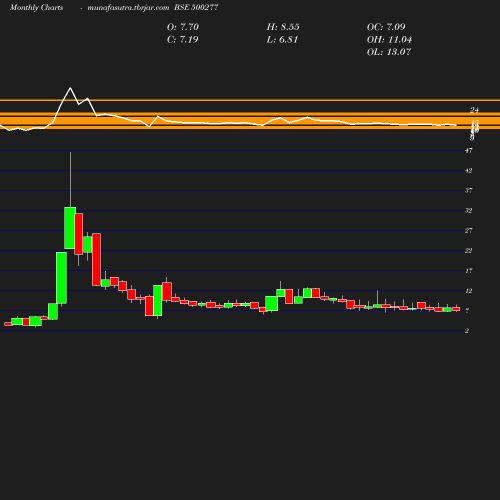Click the price axis label '47'
Viewport: 500px width, 500px height.
point(469,151)
